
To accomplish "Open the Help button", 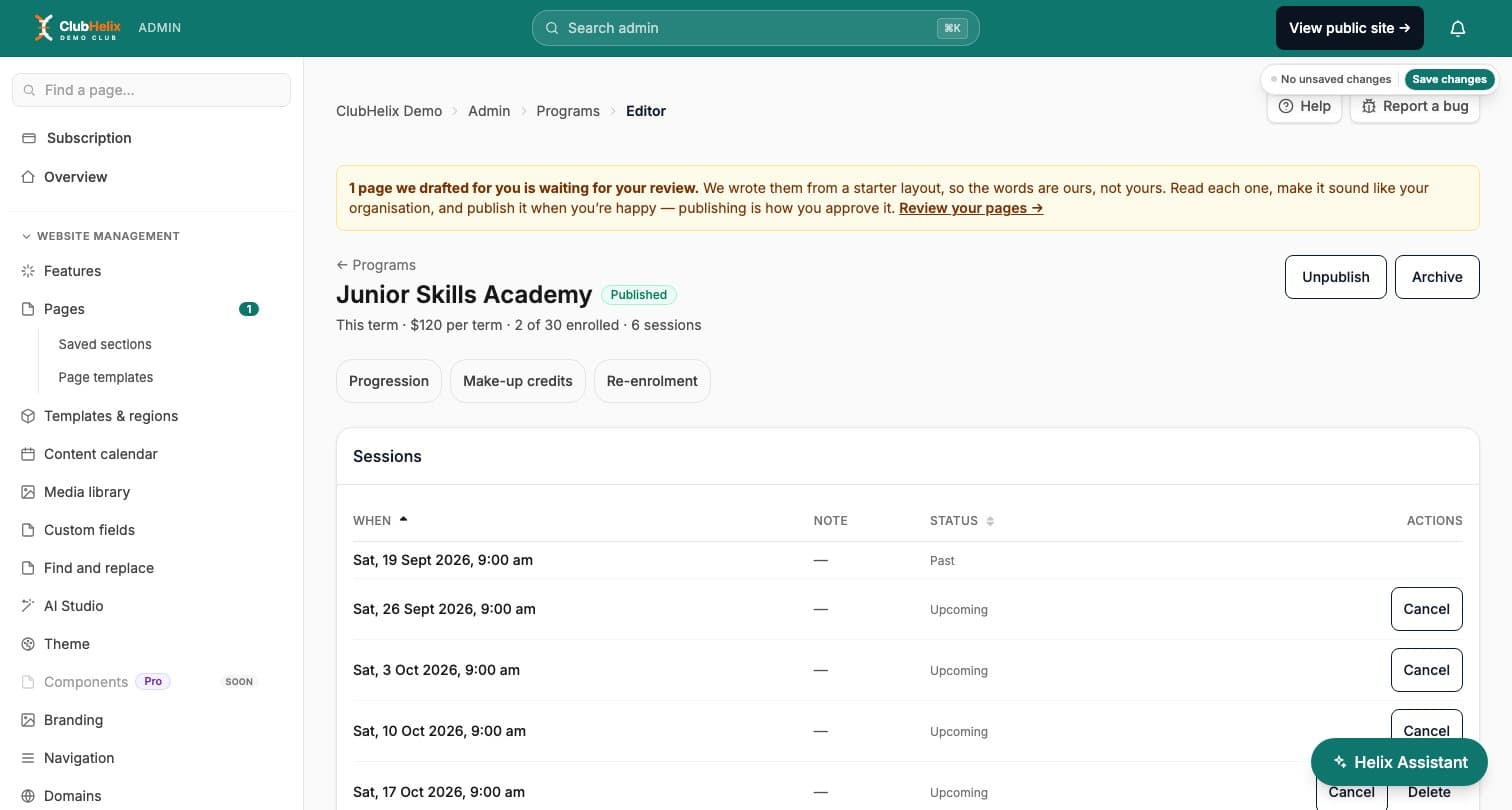I will click(1304, 106).
